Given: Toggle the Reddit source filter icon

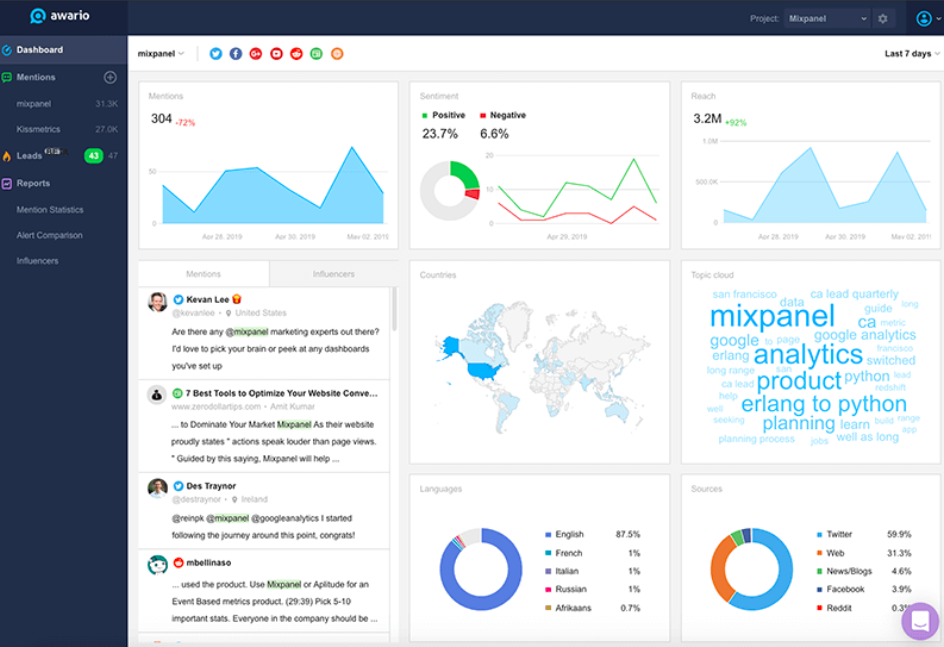Looking at the screenshot, I should 297,54.
